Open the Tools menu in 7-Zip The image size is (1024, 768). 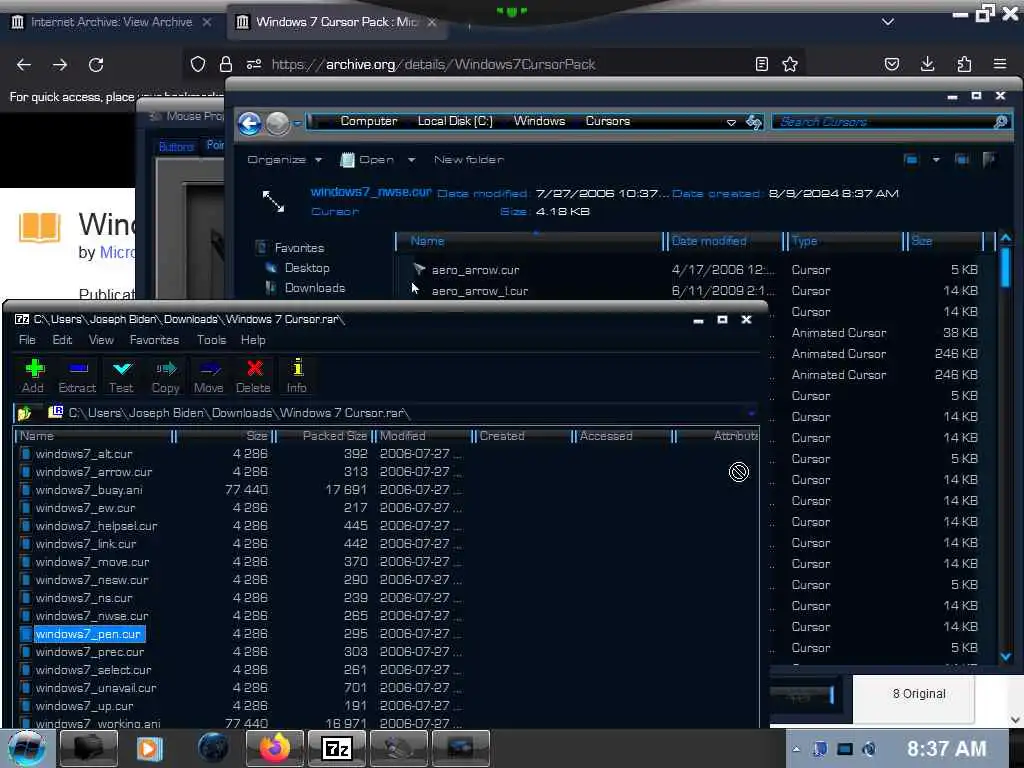click(x=212, y=340)
